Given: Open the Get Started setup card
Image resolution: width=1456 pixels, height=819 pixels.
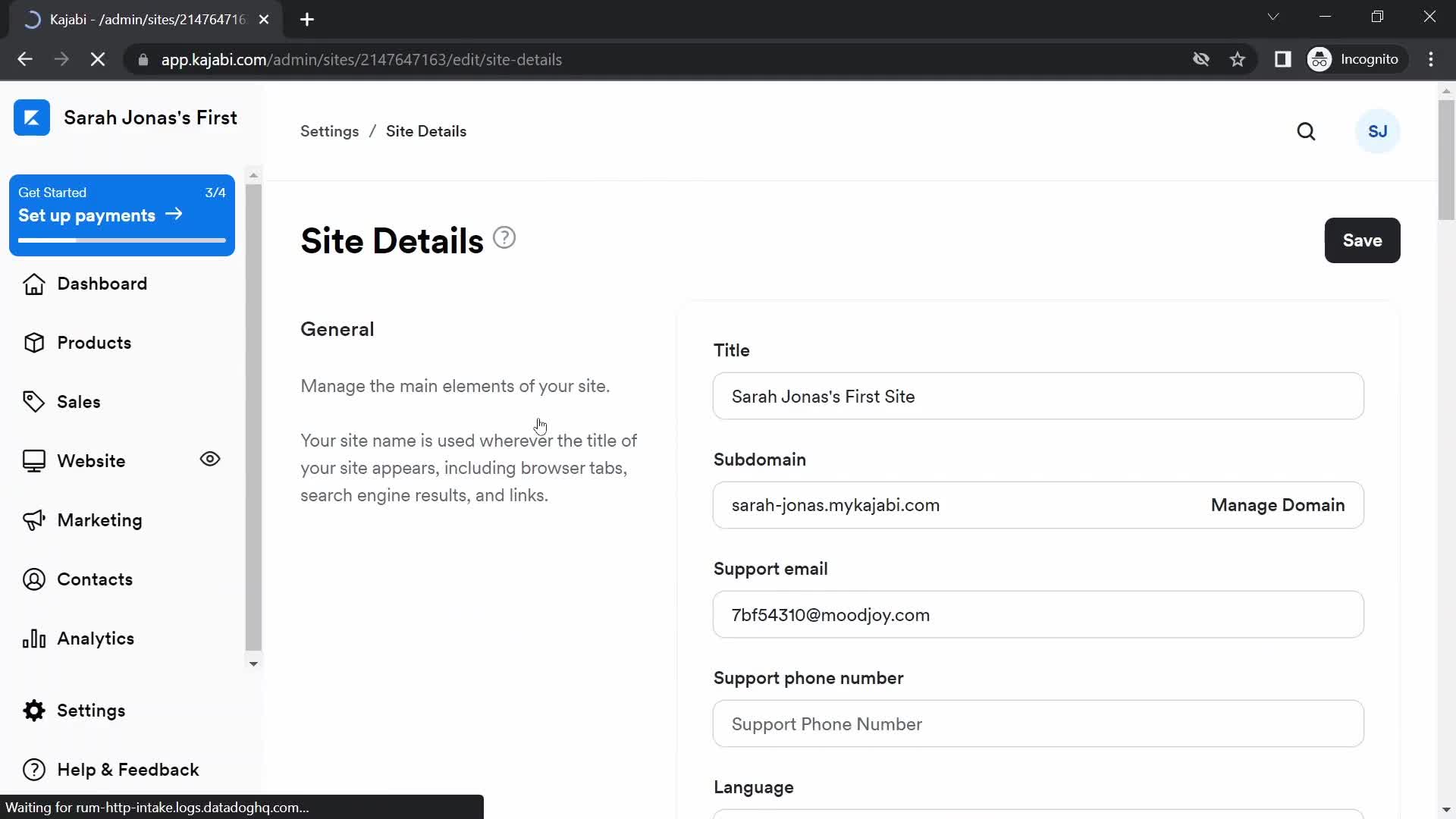Looking at the screenshot, I should (x=122, y=215).
